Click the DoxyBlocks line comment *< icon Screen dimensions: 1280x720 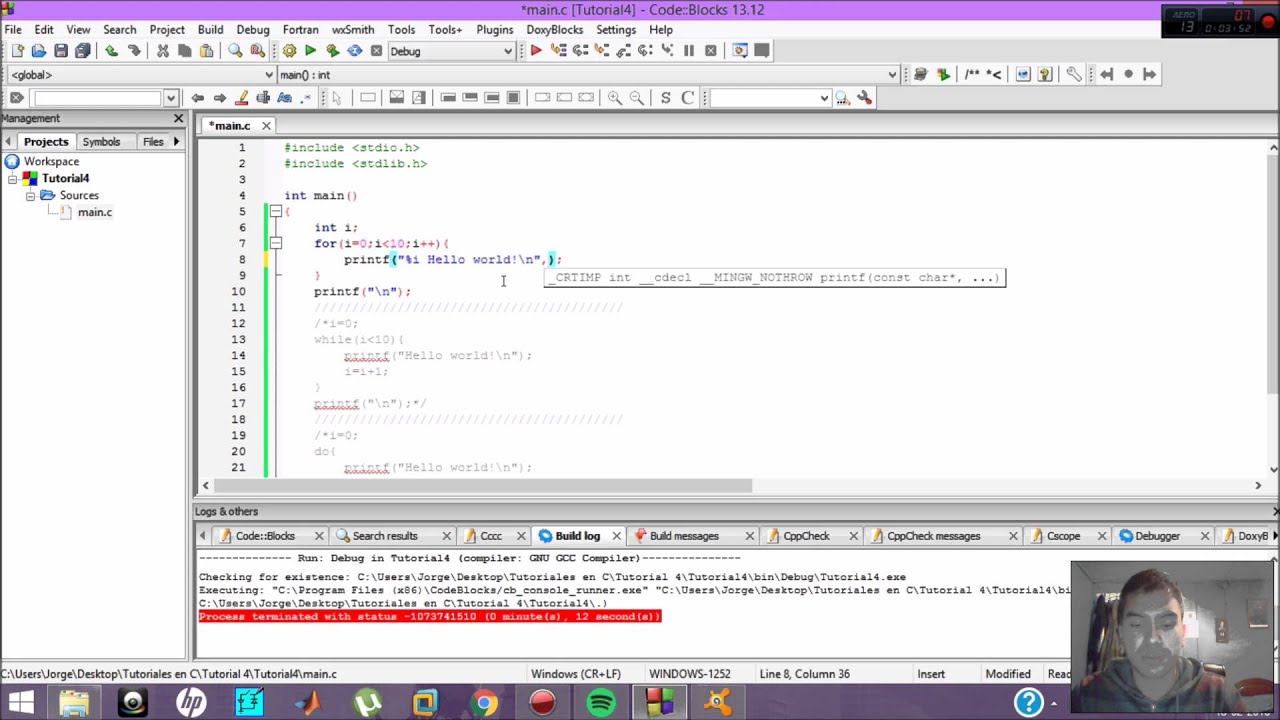[994, 74]
